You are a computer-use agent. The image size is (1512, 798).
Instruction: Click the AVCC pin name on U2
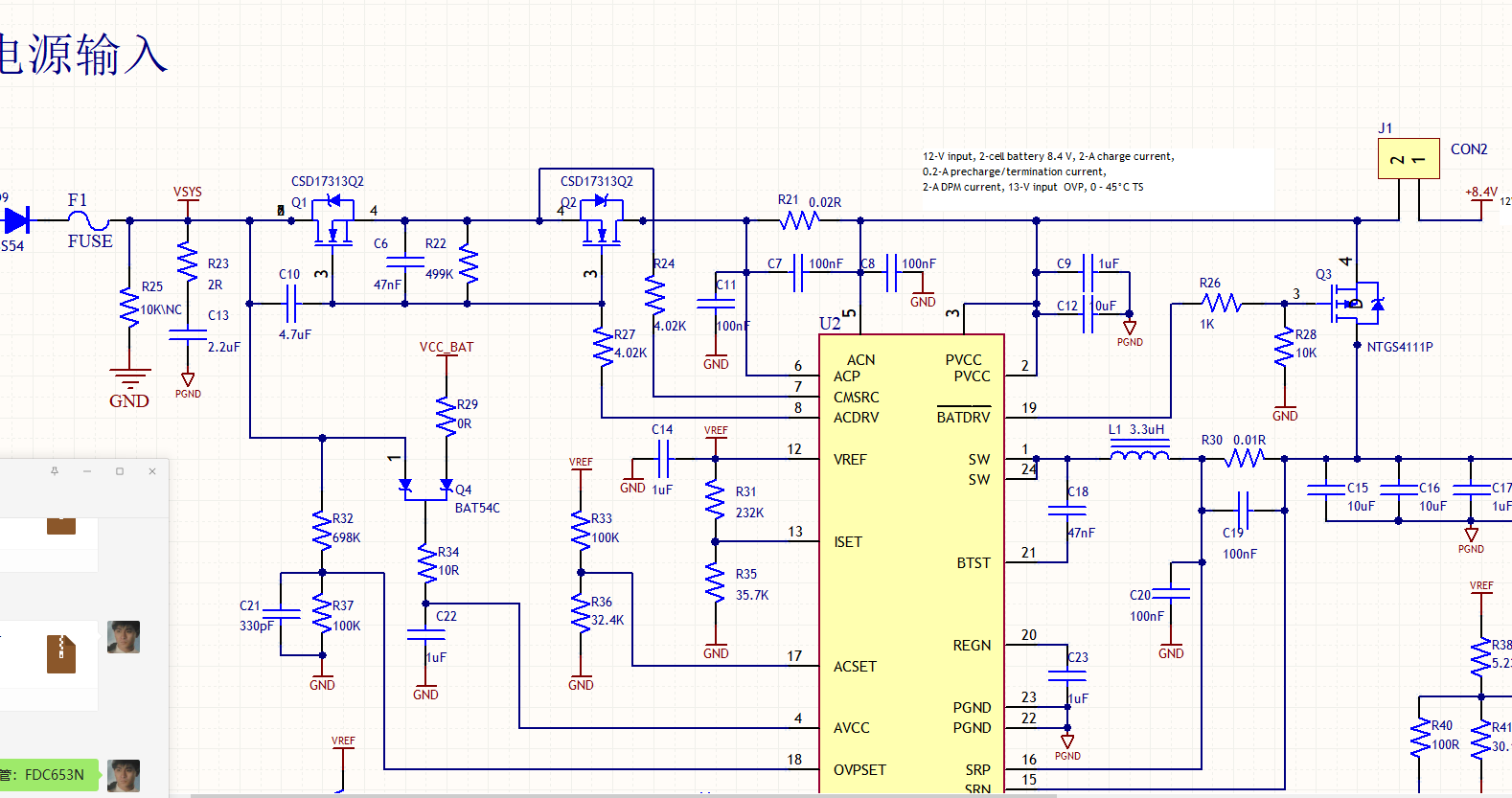tap(852, 728)
